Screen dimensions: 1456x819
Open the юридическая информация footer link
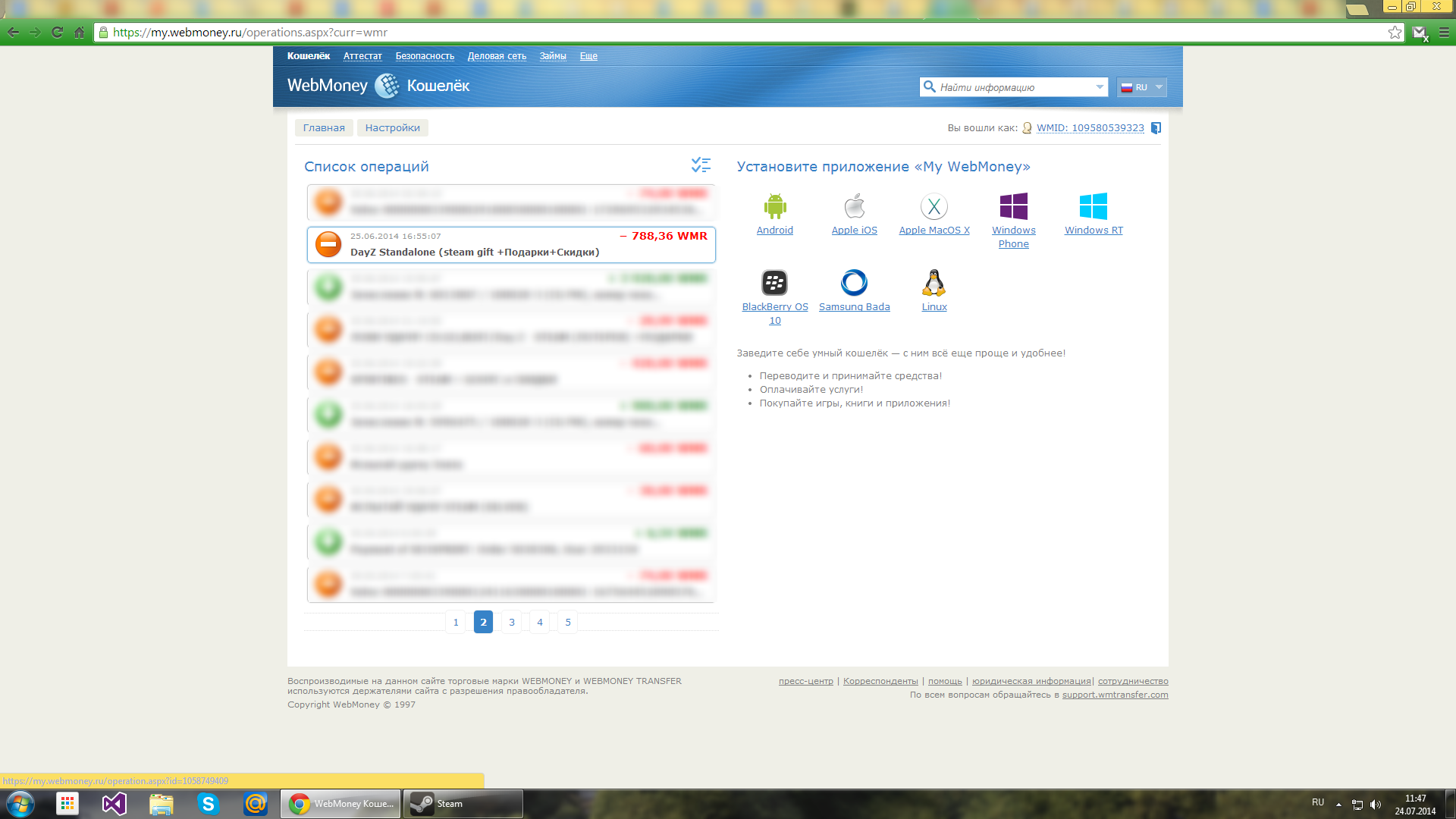click(x=1031, y=681)
